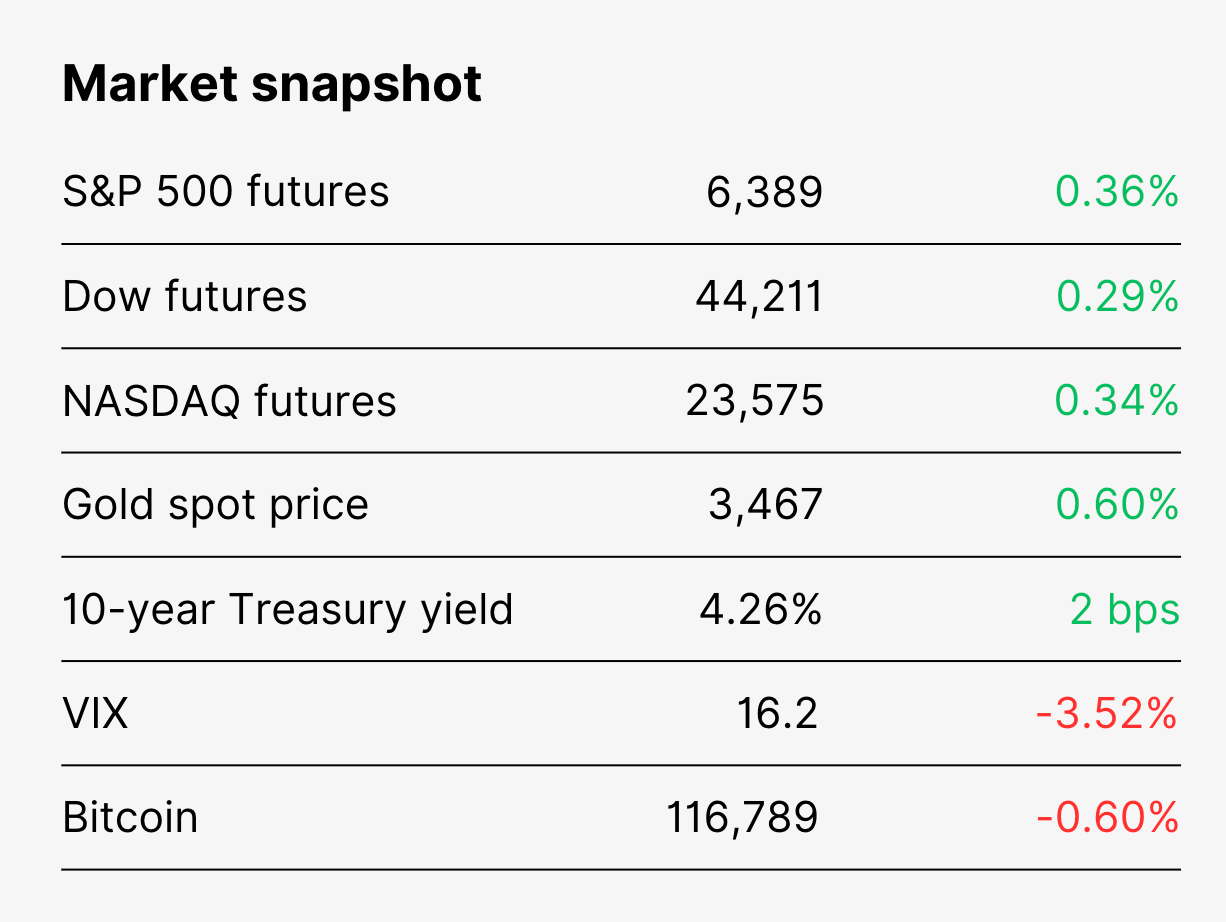Click the 0.34% NASDAQ change

click(1117, 401)
